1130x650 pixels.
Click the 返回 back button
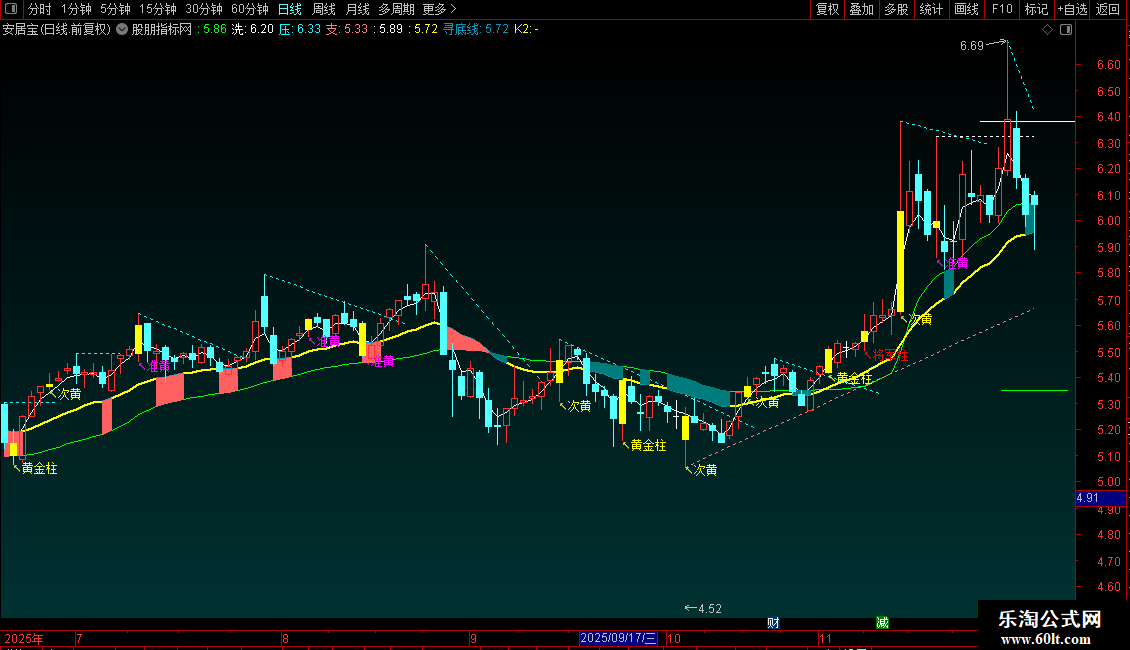(1108, 9)
